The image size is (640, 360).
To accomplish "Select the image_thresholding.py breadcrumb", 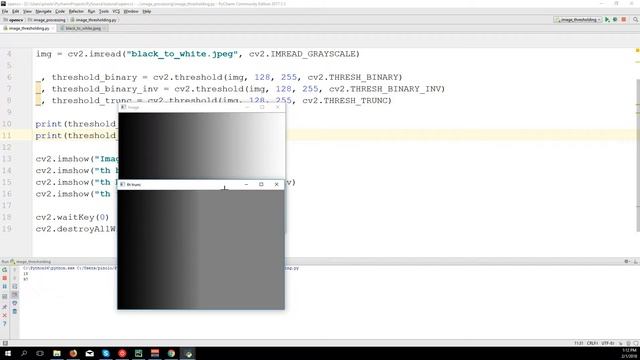I will [x=93, y=20].
